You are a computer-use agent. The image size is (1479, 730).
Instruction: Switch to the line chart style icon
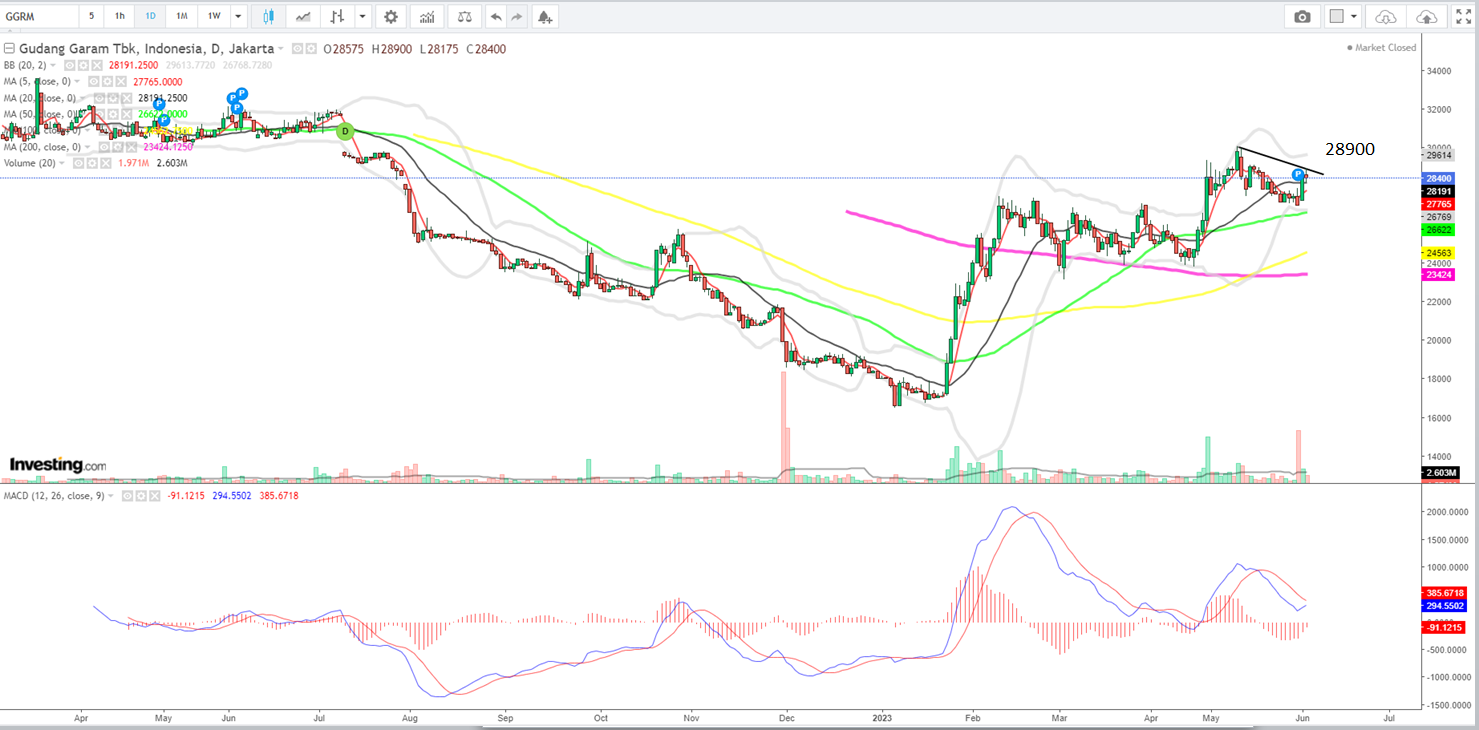click(303, 16)
